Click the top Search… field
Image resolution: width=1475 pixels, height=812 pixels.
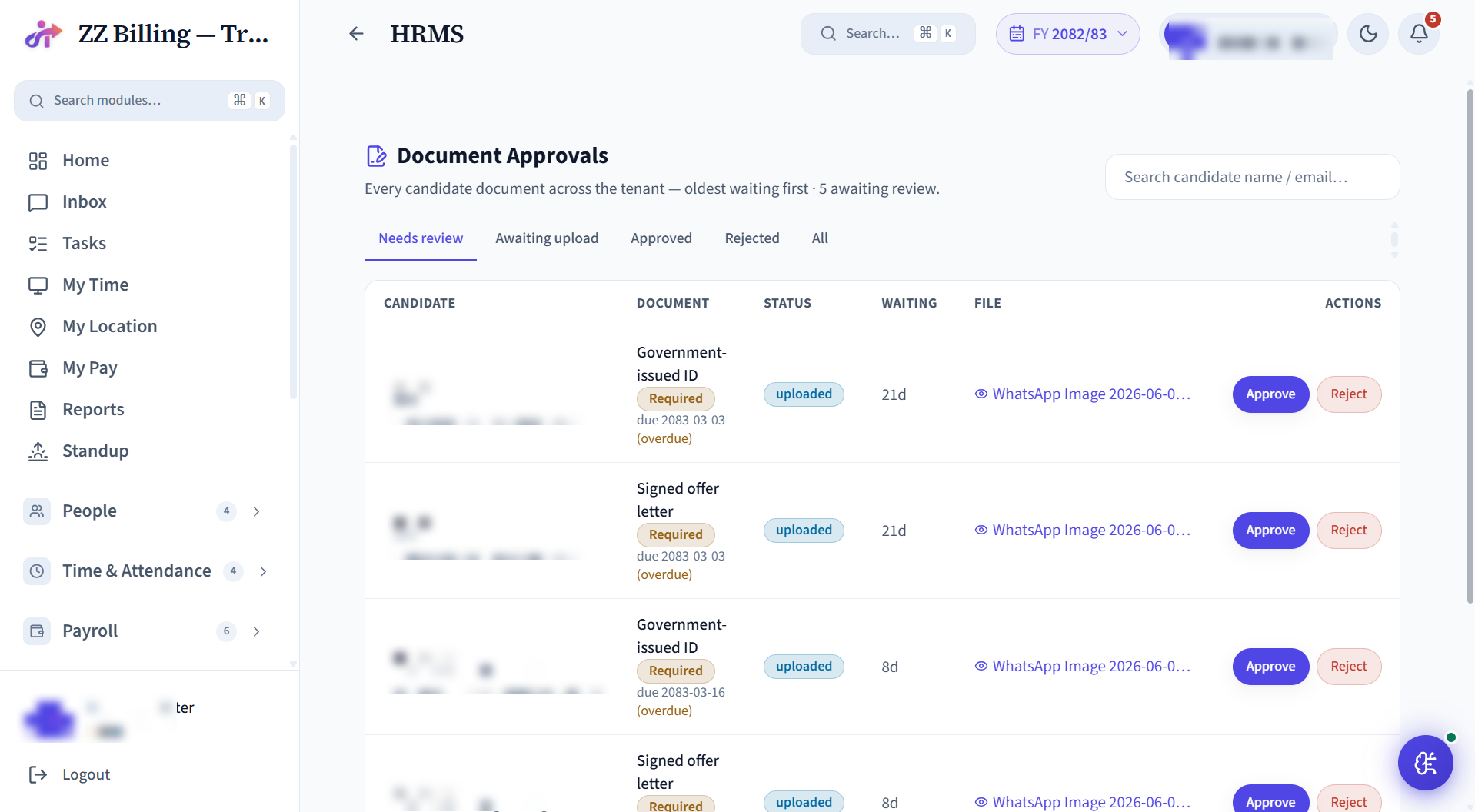(x=887, y=34)
